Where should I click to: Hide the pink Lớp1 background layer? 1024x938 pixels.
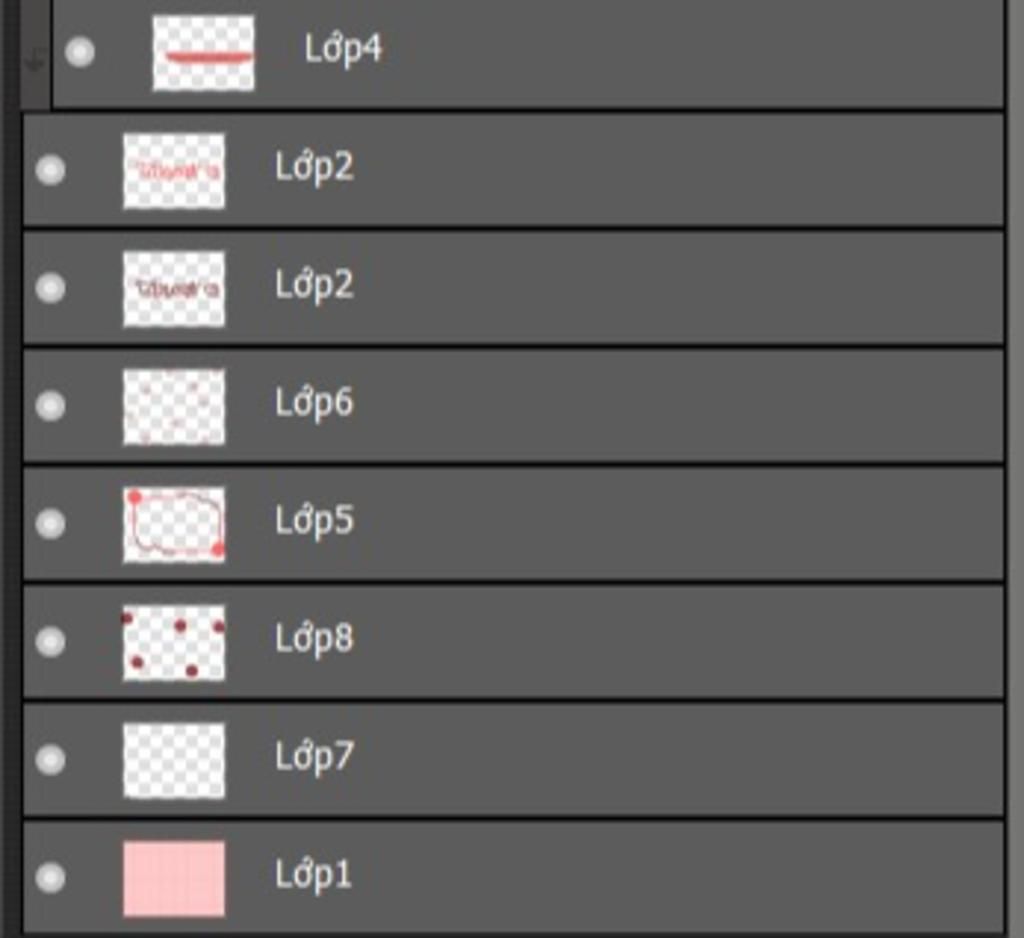(50, 877)
